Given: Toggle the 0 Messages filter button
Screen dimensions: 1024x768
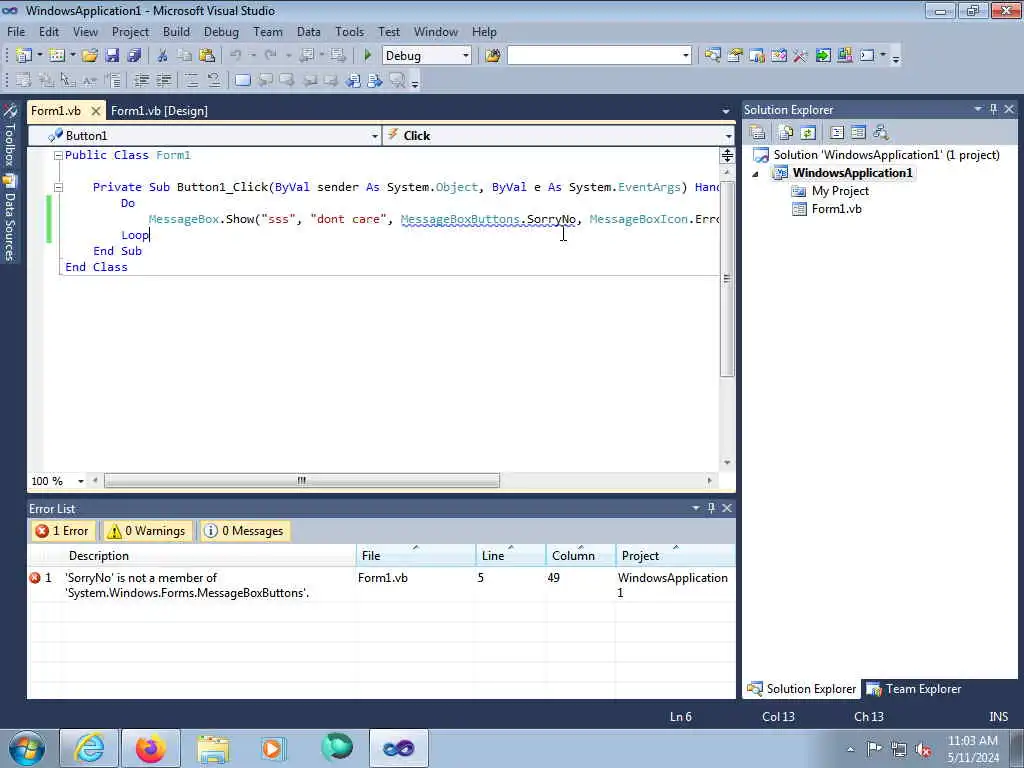Looking at the screenshot, I should [x=245, y=531].
